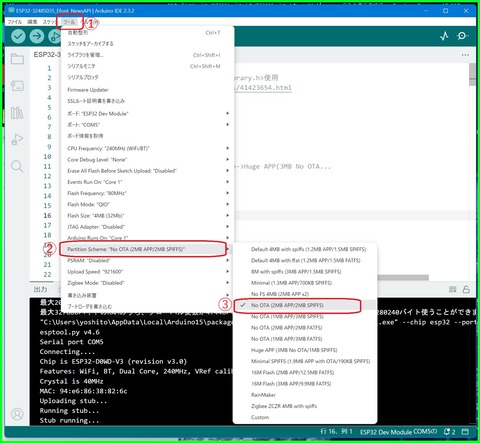The height and width of the screenshot is (443, 480).
Task: Click ESP32 Dev Module COM5 status text
Action: [398, 432]
